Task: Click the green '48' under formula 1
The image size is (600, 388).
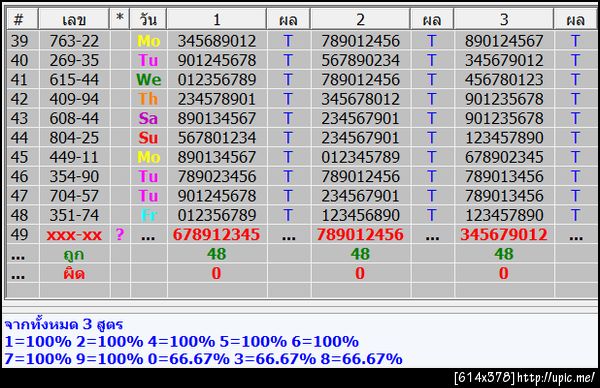Action: (217, 254)
